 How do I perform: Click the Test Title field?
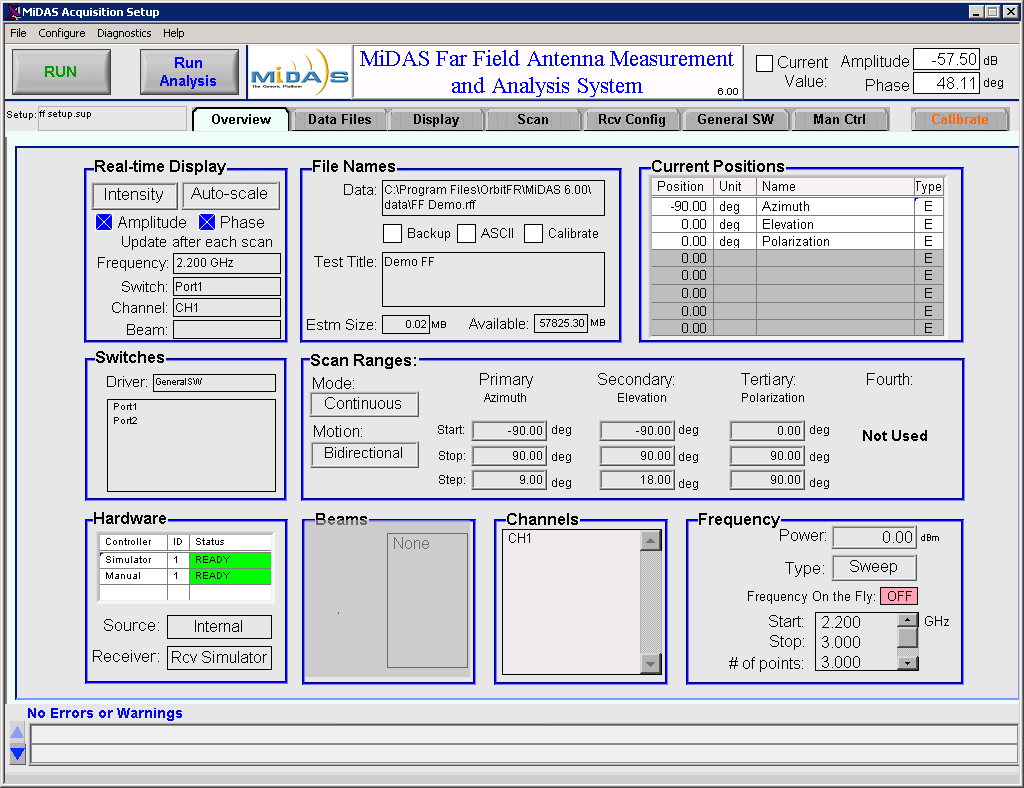click(493, 279)
